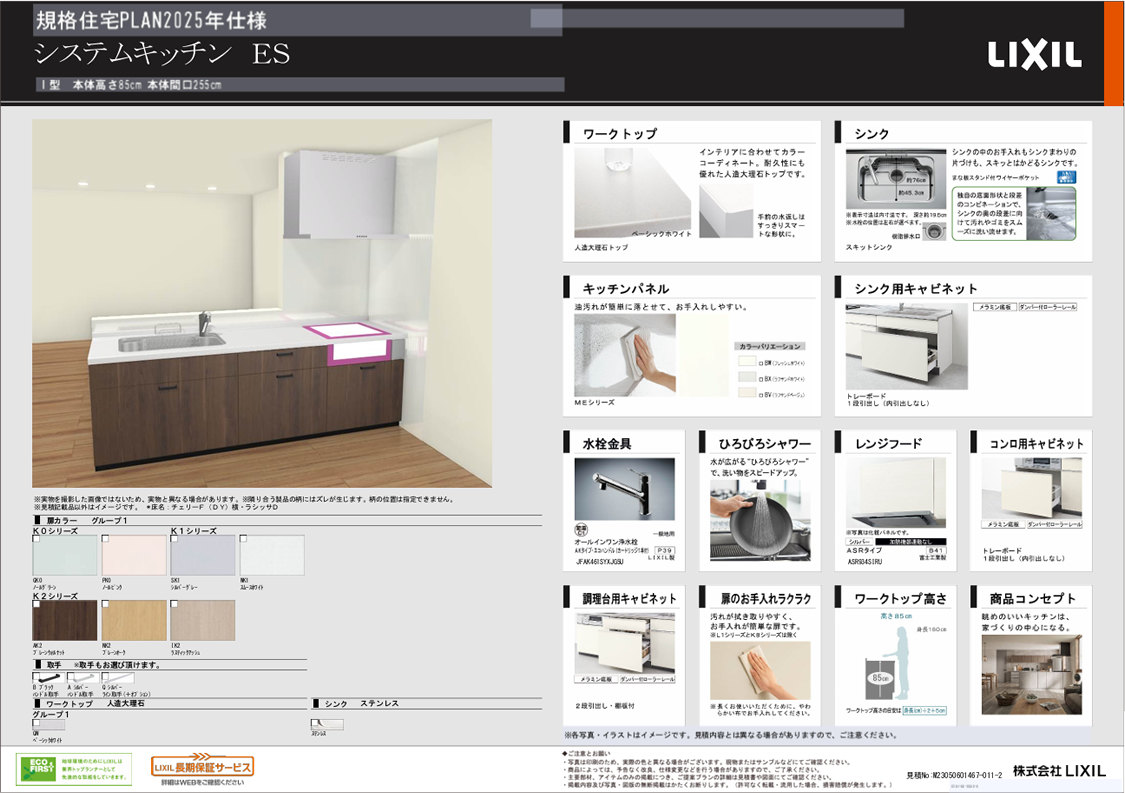Click the 水栓金具 faucet product photo

point(624,489)
